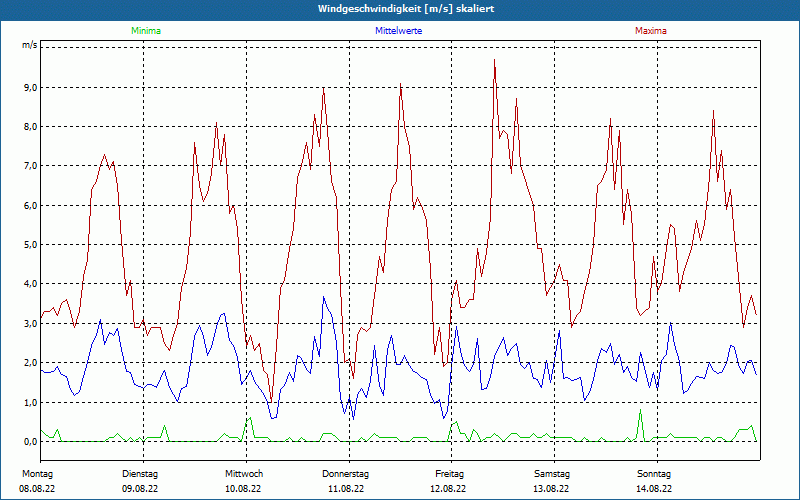Click the 'Sonntag' day label
Screen dimensions: 800x500
pyautogui.click(x=654, y=474)
